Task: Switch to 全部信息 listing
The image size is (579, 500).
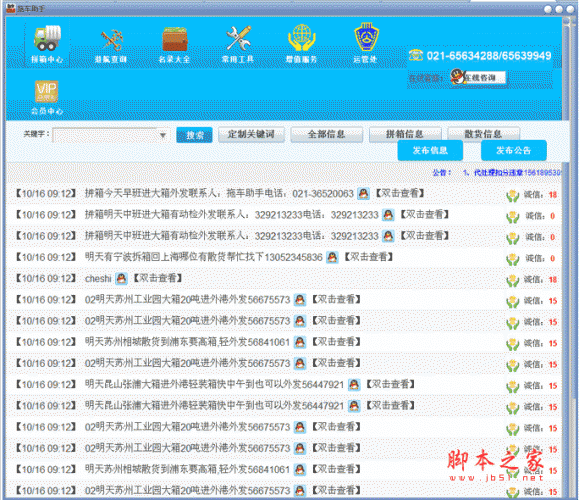Action: tap(326, 134)
